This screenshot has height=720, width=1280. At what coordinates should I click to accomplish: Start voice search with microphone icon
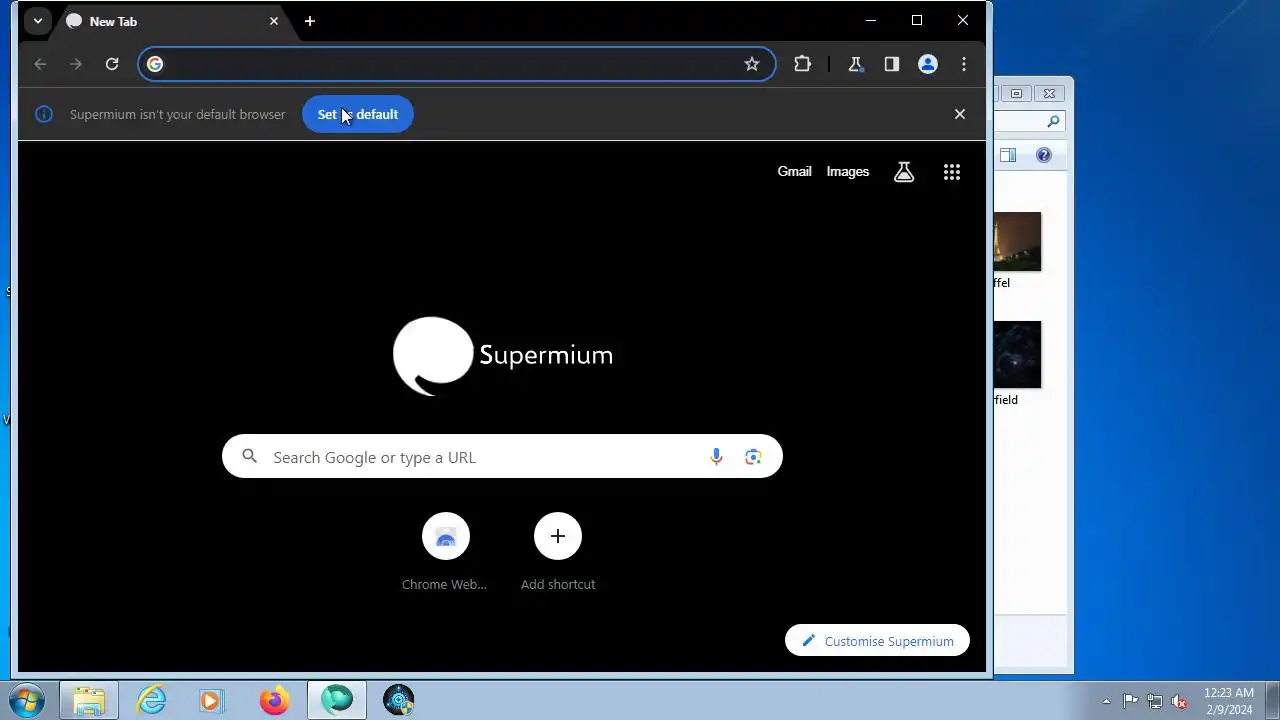(x=716, y=457)
